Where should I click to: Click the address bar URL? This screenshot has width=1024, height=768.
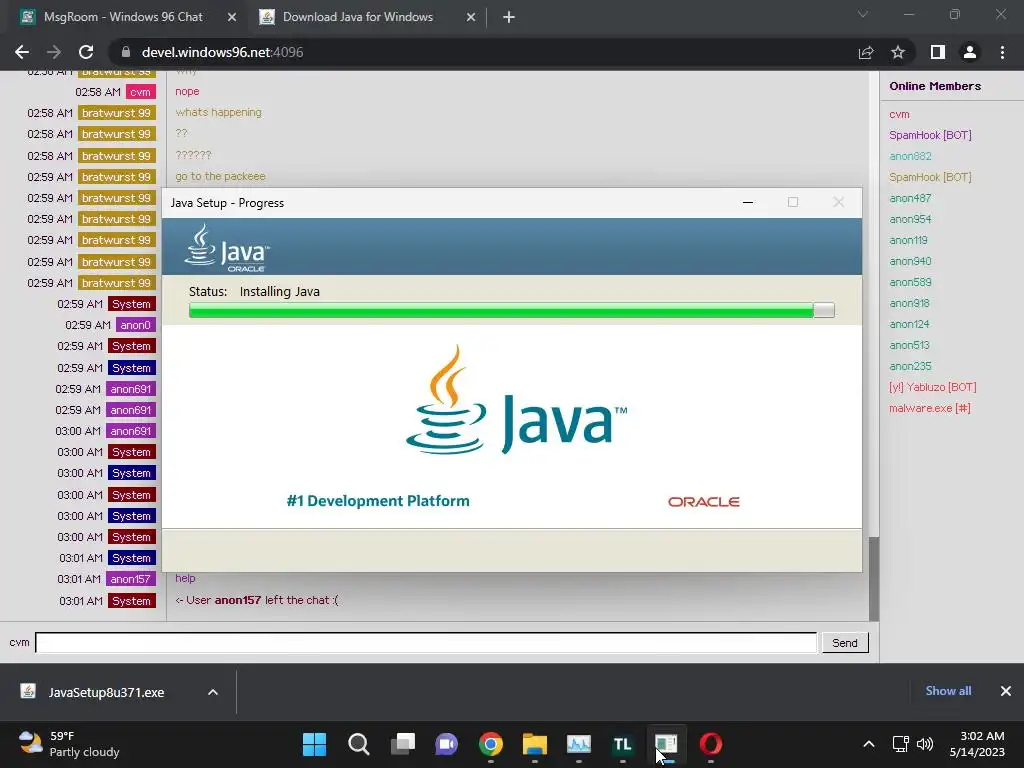click(222, 52)
